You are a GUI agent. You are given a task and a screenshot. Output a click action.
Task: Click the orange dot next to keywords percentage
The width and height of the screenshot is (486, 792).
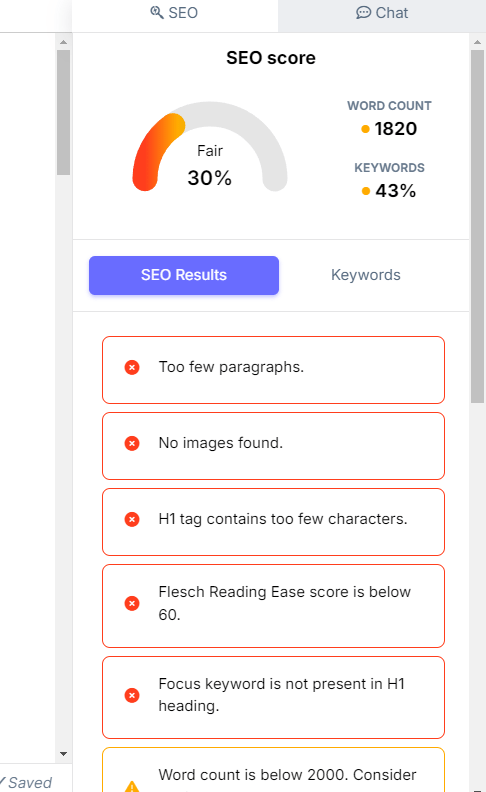pyautogui.click(x=366, y=191)
